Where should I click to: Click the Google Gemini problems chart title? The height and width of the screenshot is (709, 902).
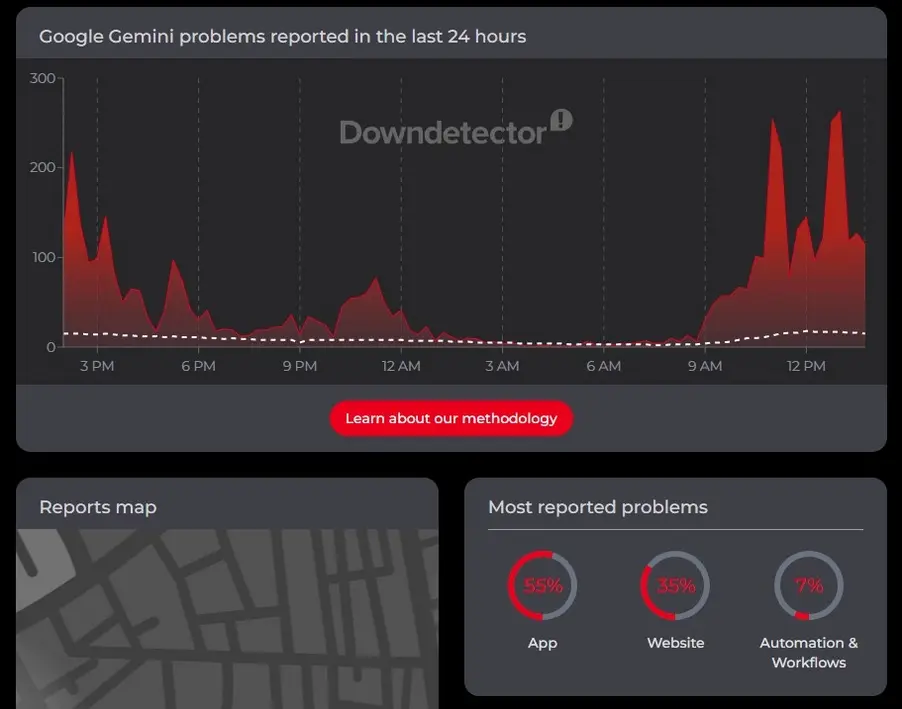[x=282, y=36]
